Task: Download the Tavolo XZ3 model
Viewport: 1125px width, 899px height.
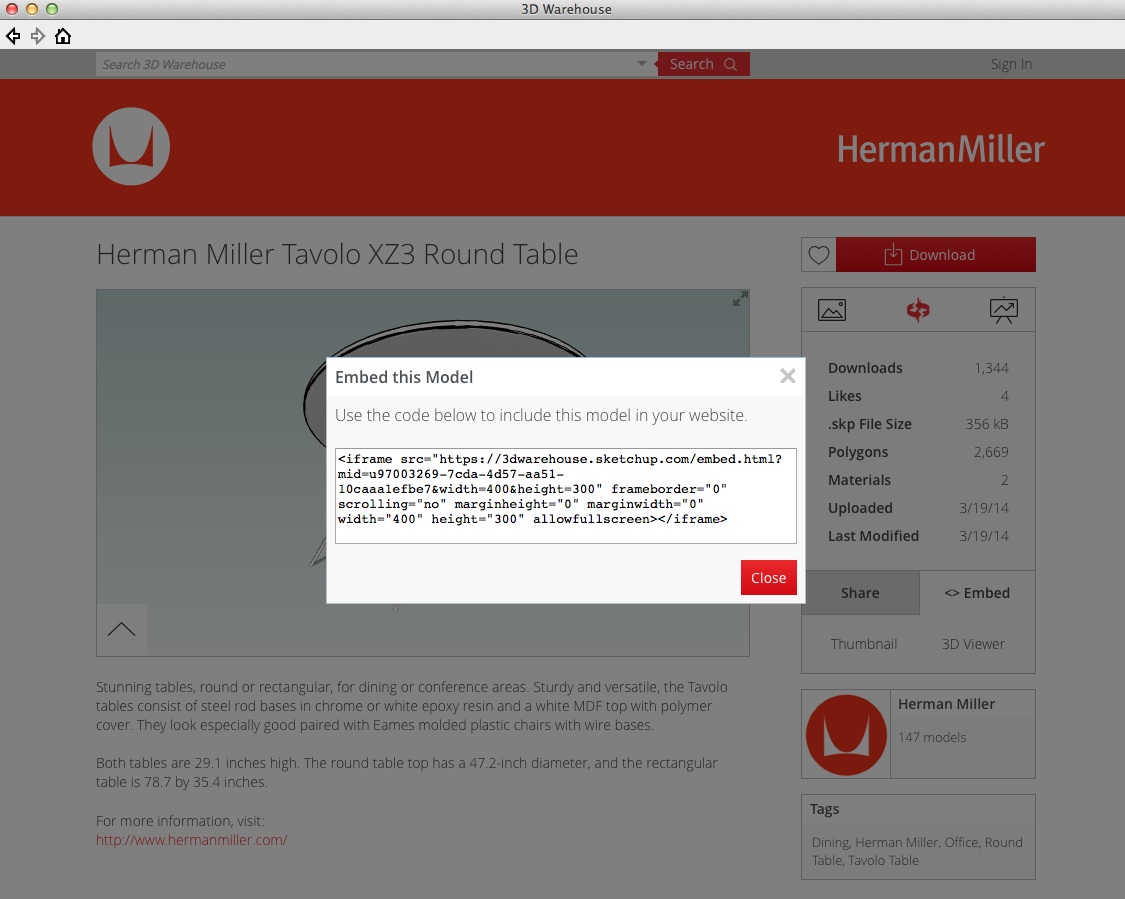Action: click(x=936, y=255)
